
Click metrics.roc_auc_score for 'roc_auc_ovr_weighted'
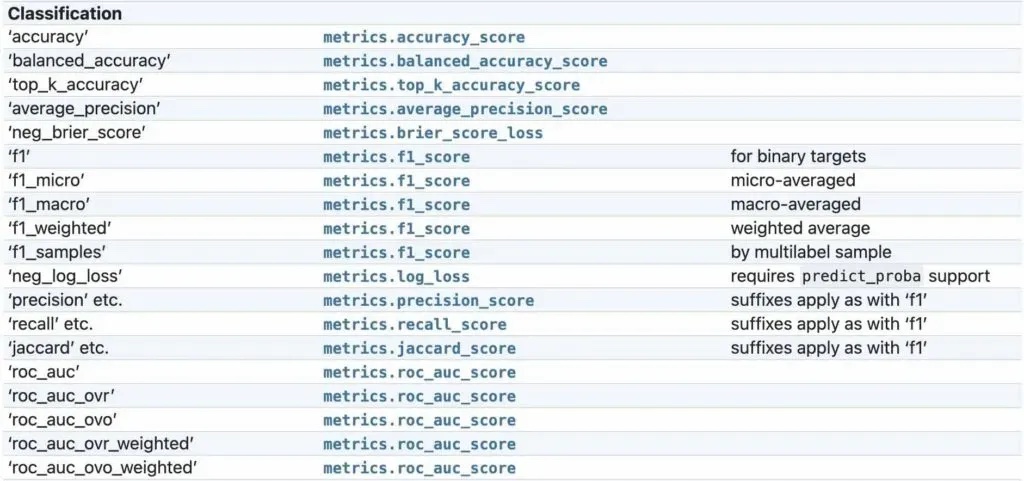click(419, 444)
